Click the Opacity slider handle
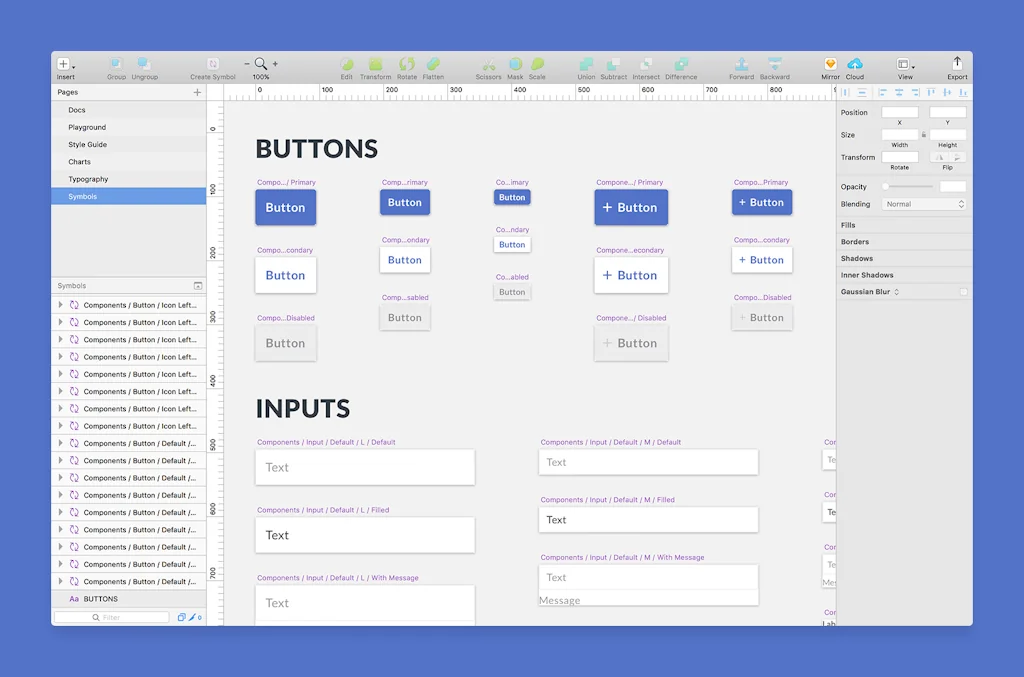1024x677 pixels. (886, 186)
